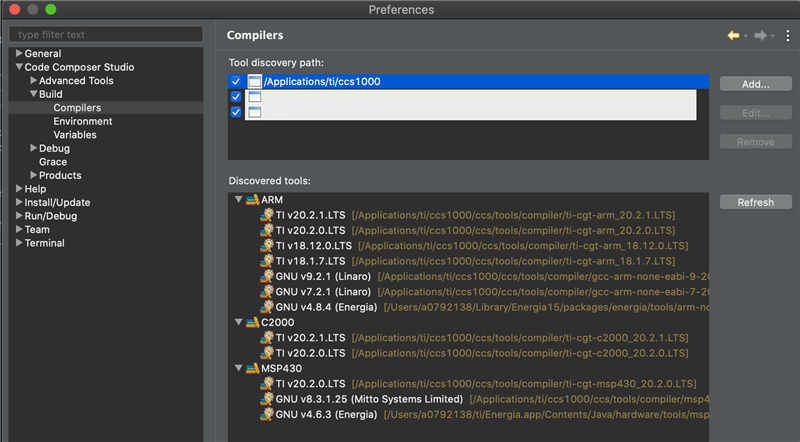Open back history dropdown arrow

point(745,36)
